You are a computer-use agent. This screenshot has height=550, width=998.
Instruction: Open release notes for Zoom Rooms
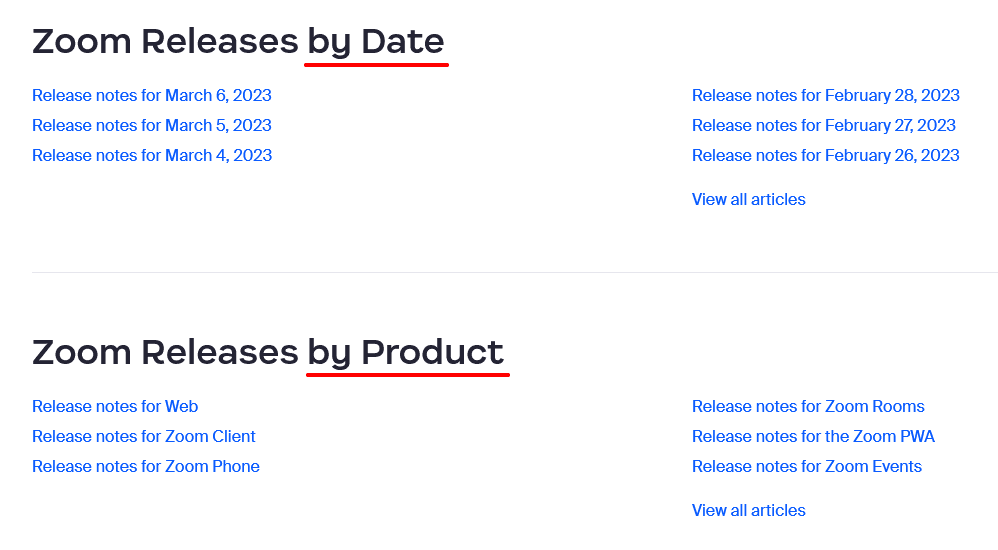point(808,407)
